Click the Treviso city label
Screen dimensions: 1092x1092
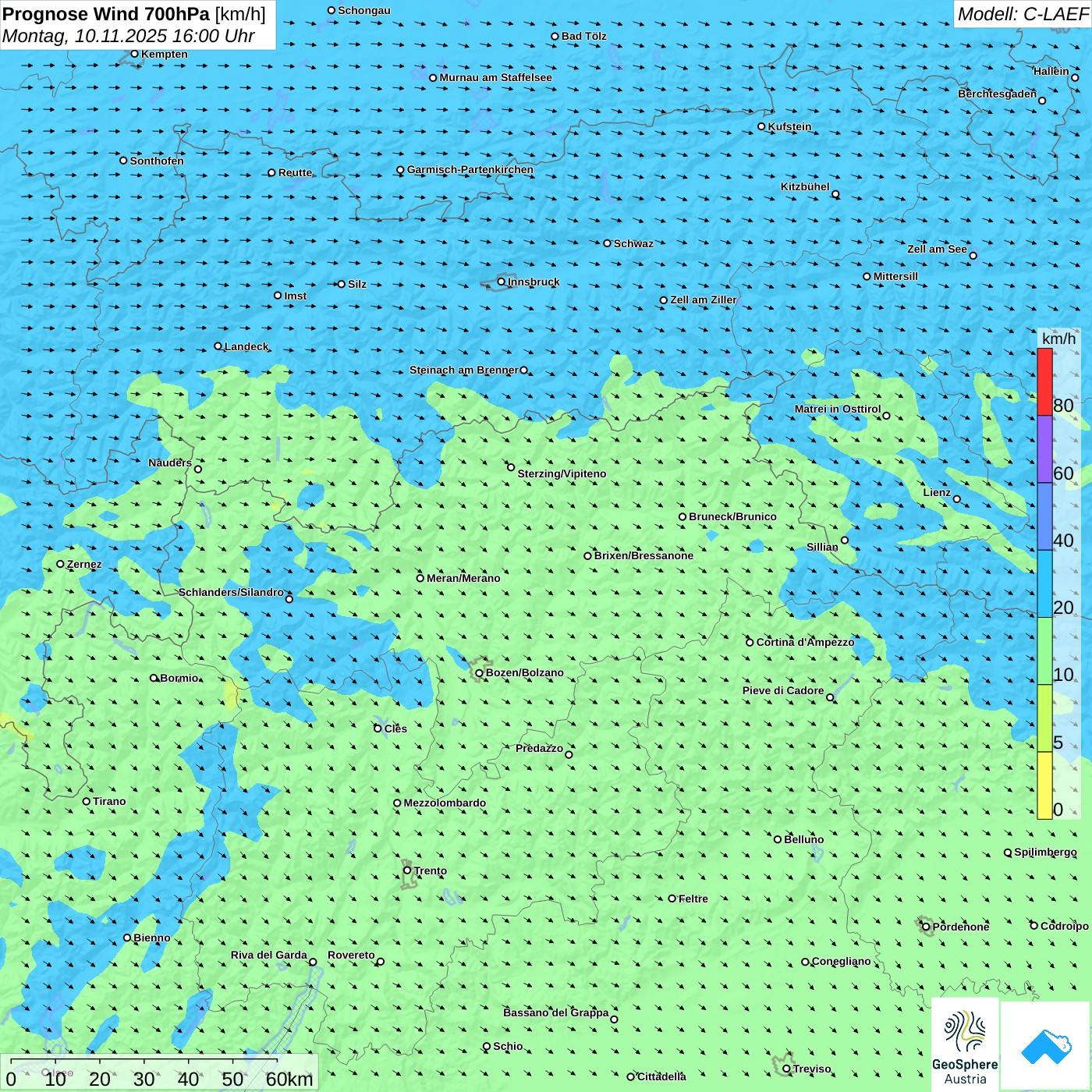812,1069
